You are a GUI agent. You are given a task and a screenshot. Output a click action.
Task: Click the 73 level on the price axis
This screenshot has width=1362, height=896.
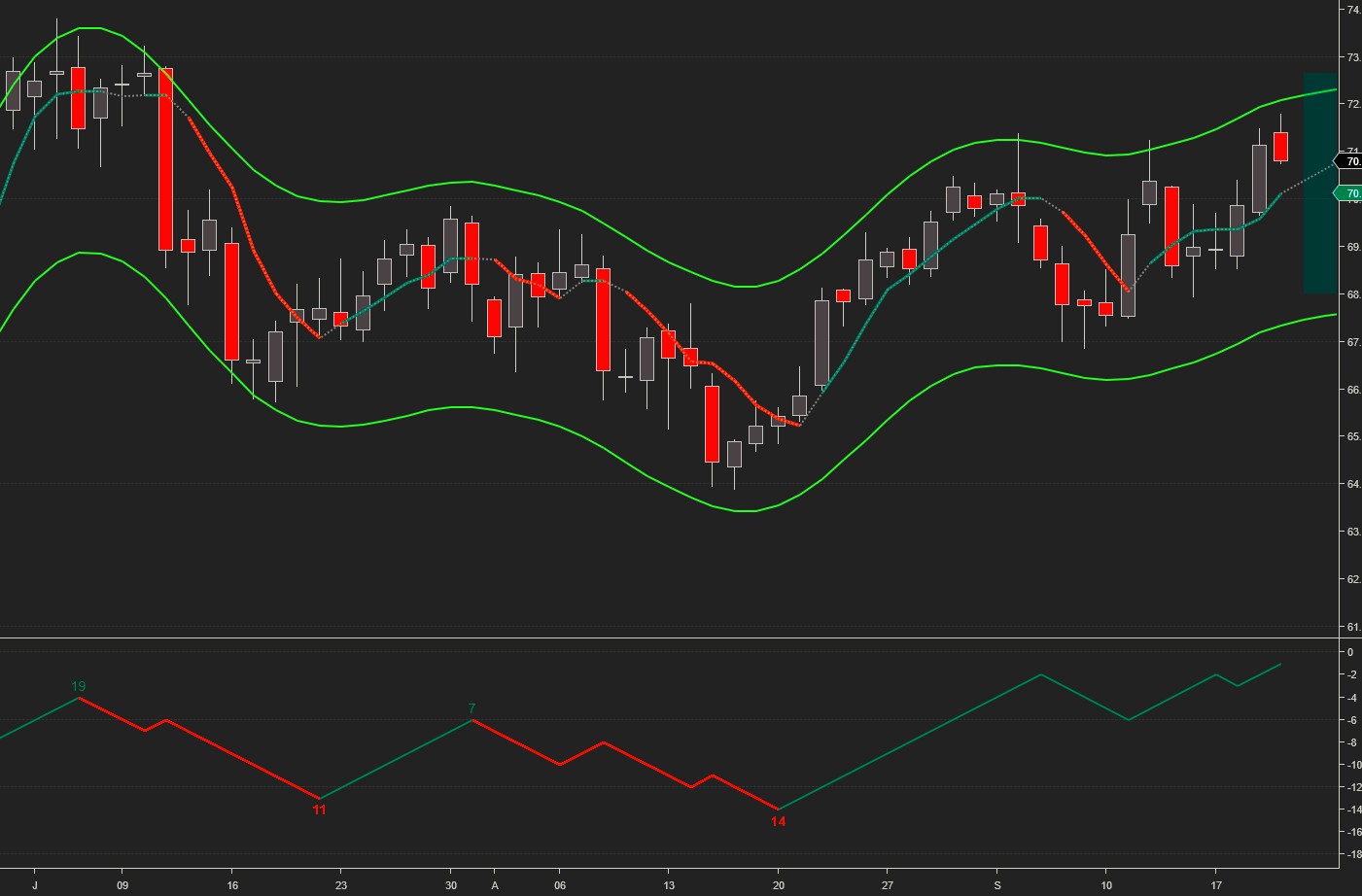point(1354,57)
